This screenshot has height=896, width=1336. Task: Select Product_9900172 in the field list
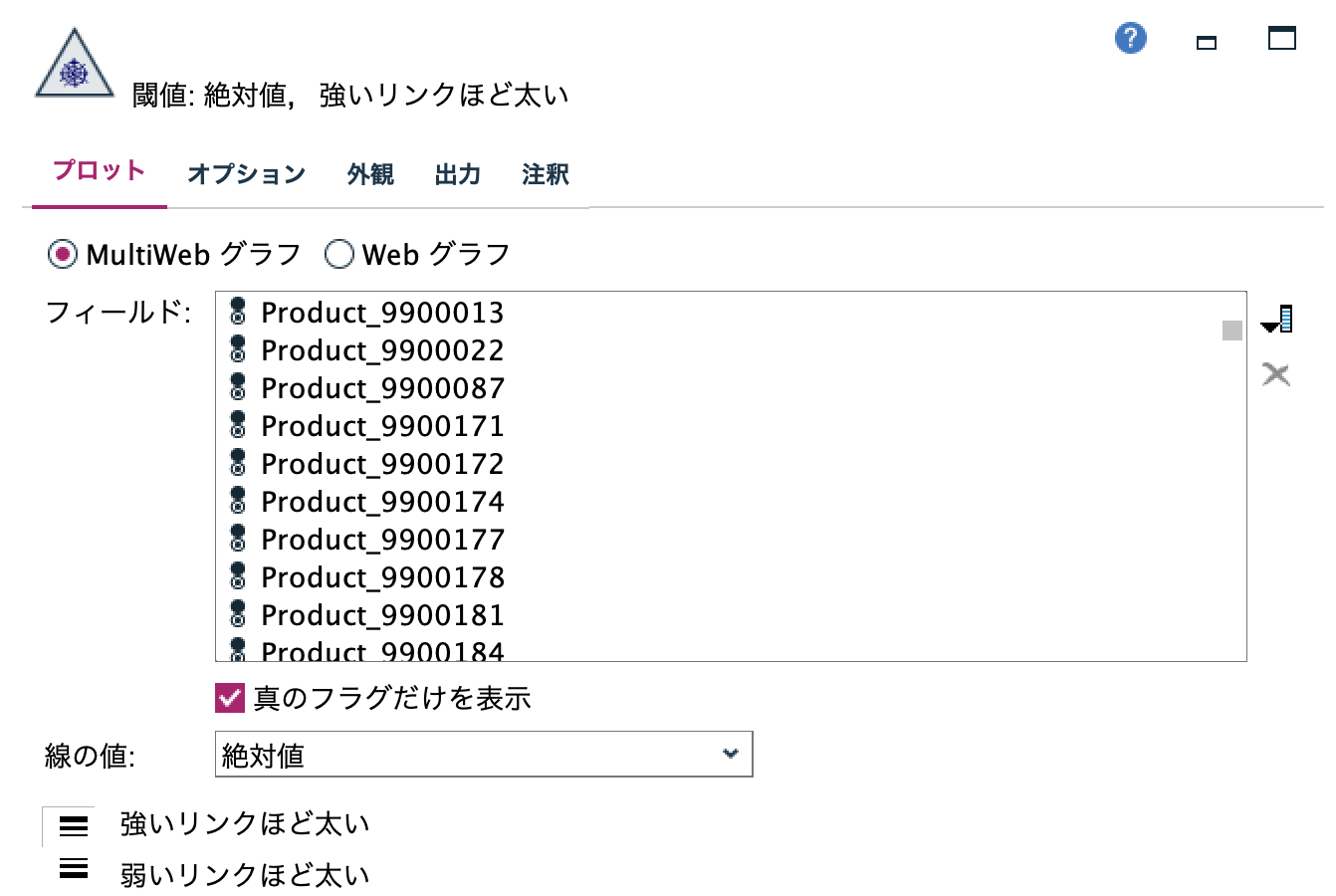point(381,464)
